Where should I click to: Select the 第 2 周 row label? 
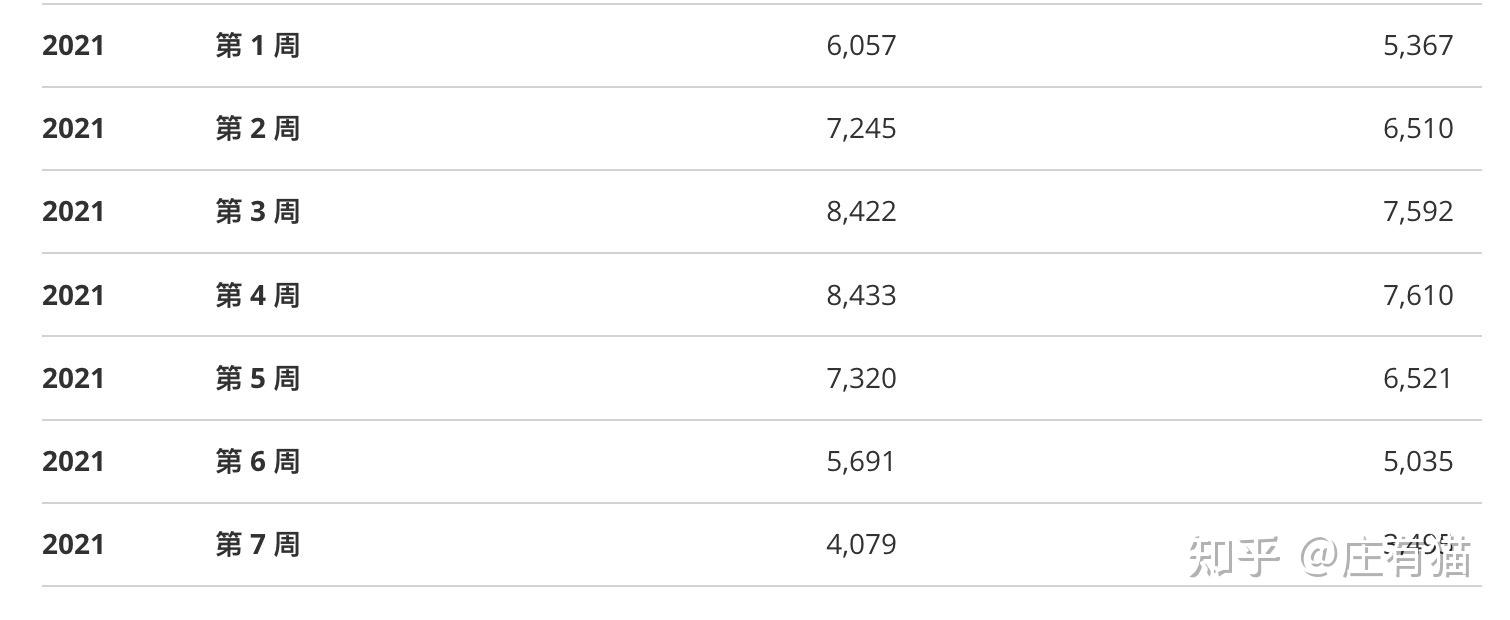pos(257,129)
